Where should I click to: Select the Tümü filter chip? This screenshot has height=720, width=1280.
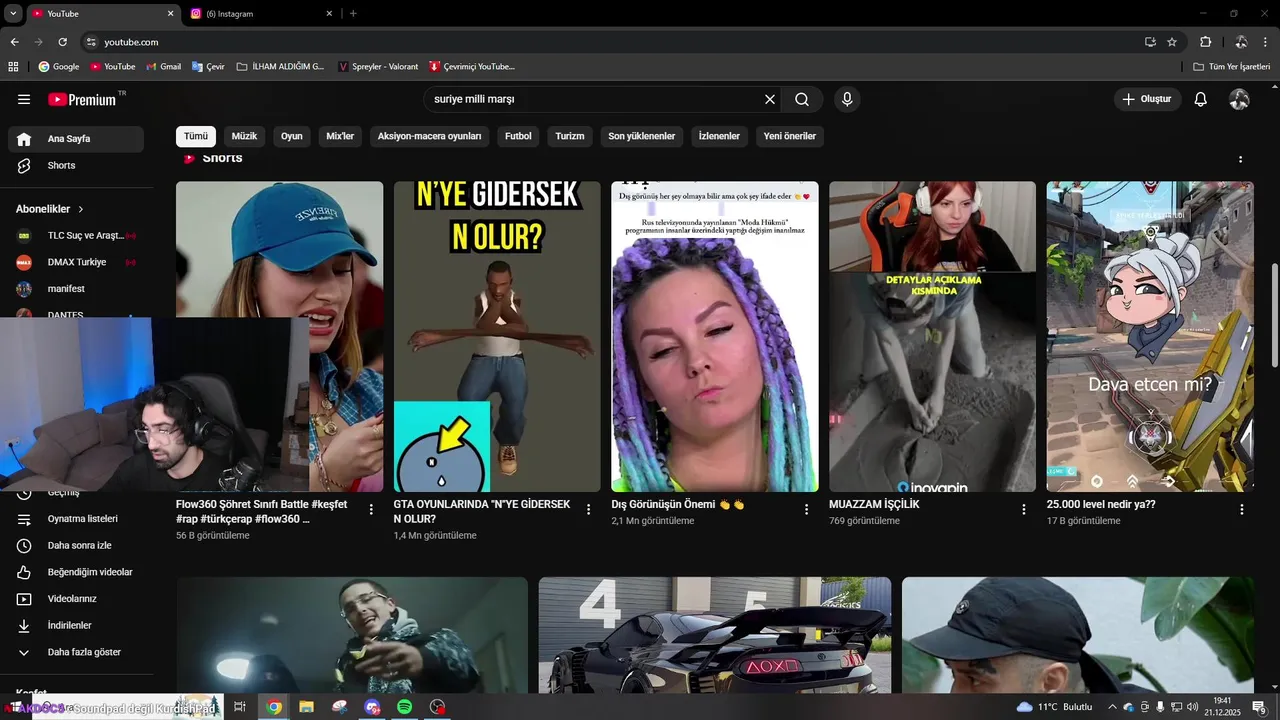pyautogui.click(x=196, y=136)
